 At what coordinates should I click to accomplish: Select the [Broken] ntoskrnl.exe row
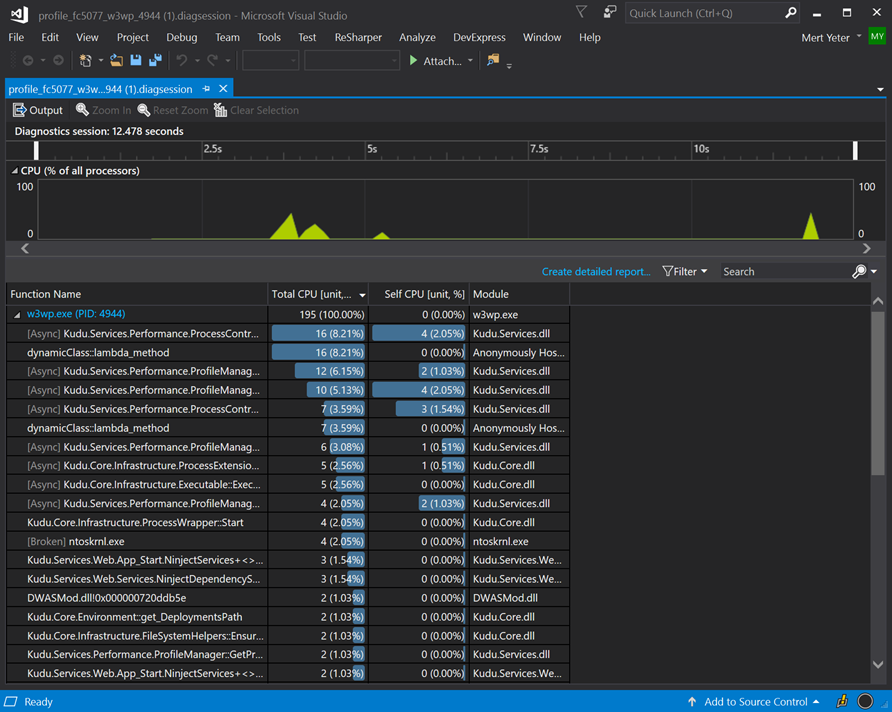tap(288, 541)
